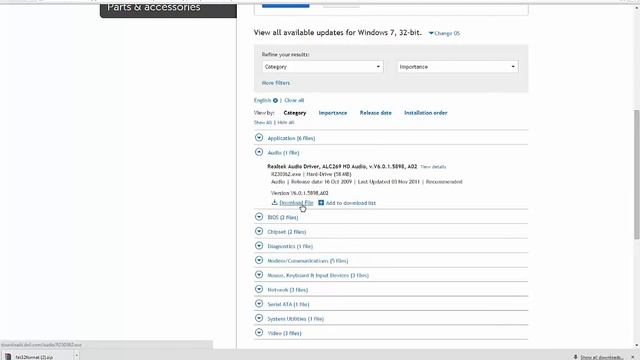View updates by Installation order

coord(426,113)
